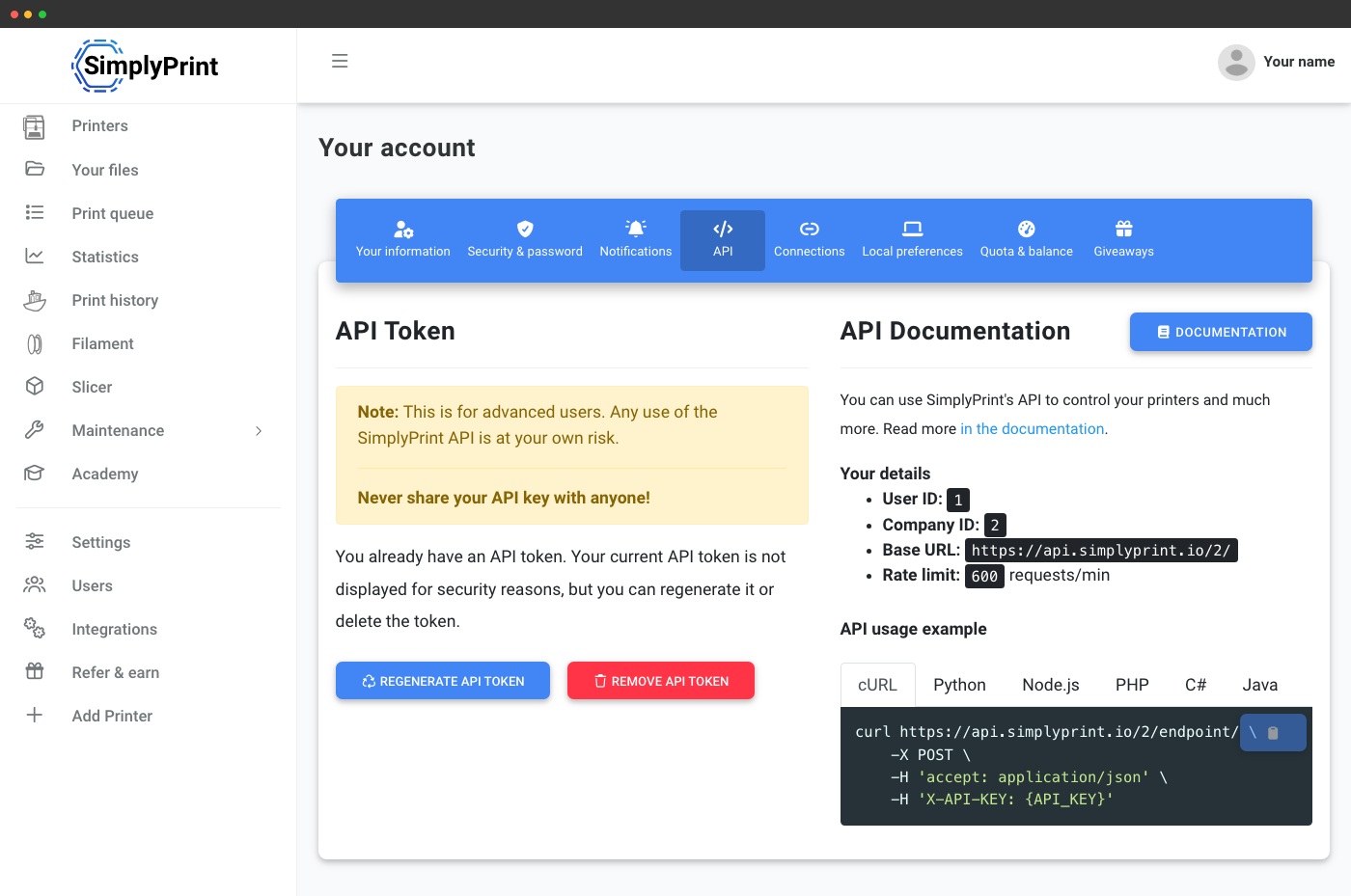Select the API tab

(x=723, y=240)
